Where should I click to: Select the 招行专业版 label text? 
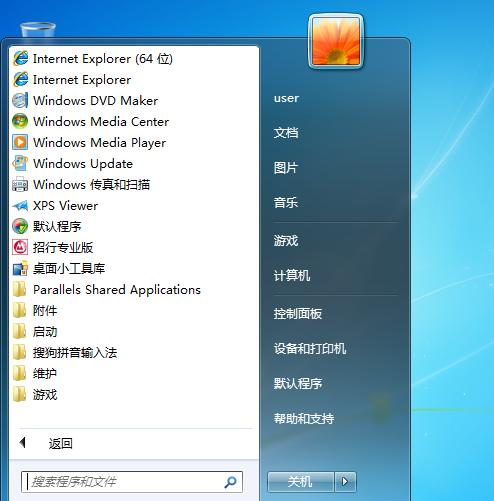63,248
